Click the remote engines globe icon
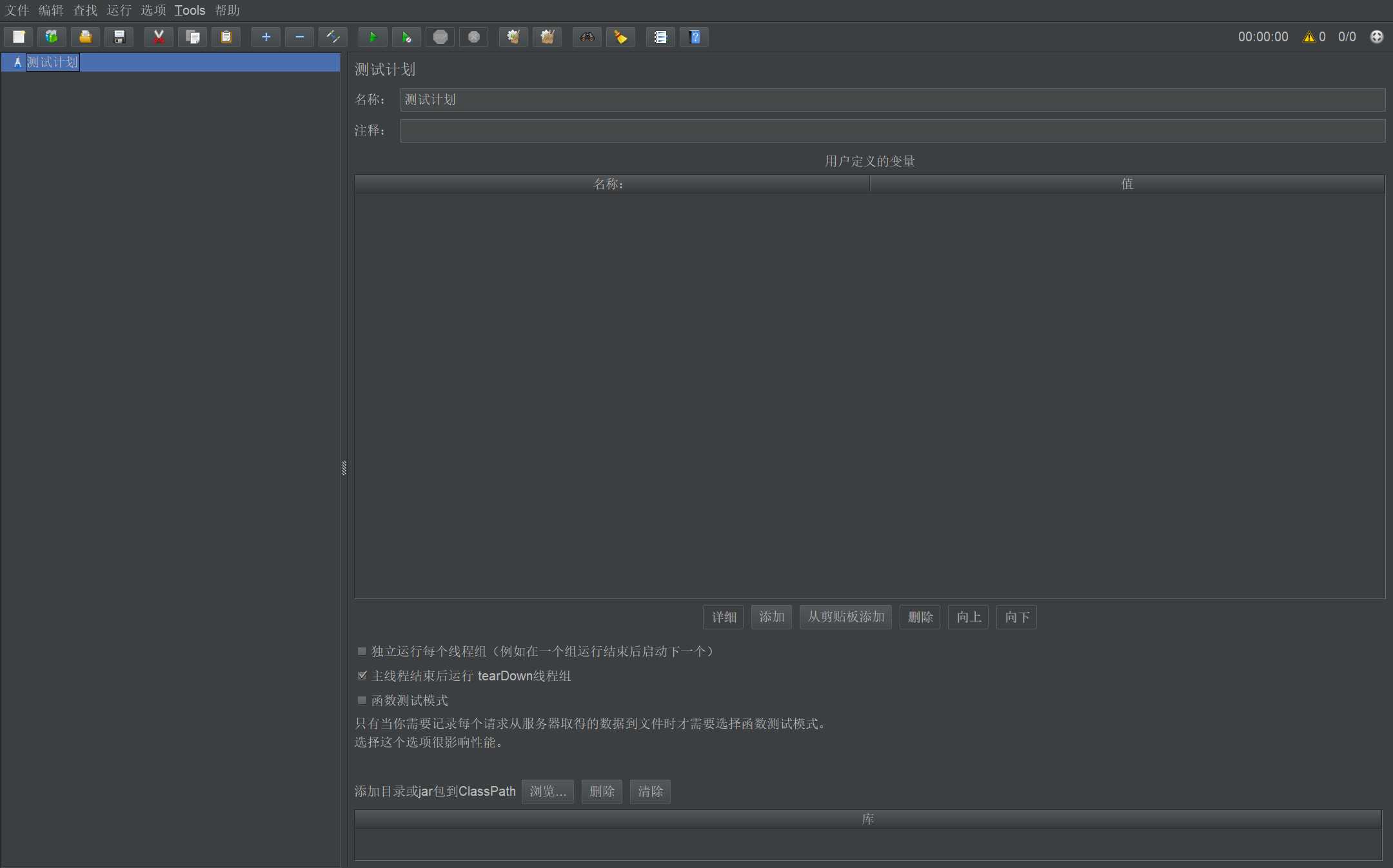The height and width of the screenshot is (868, 1393). click(1377, 37)
